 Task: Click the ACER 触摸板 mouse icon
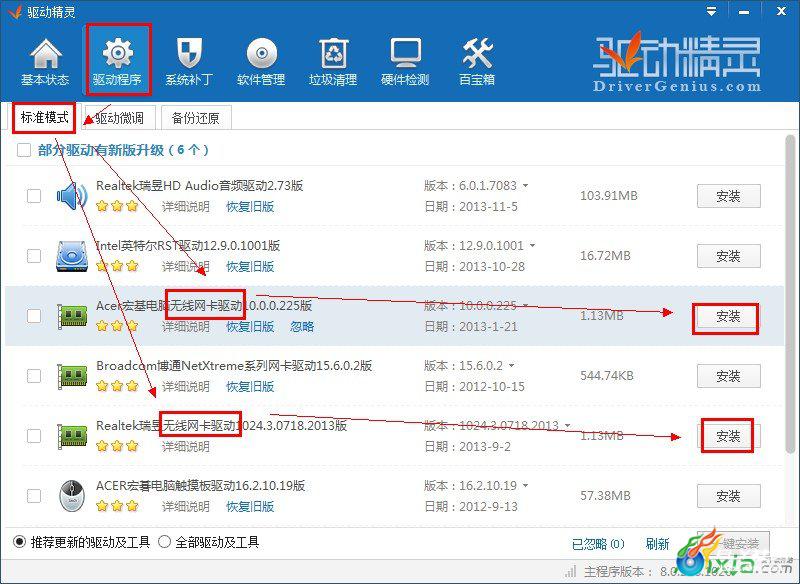[72, 496]
